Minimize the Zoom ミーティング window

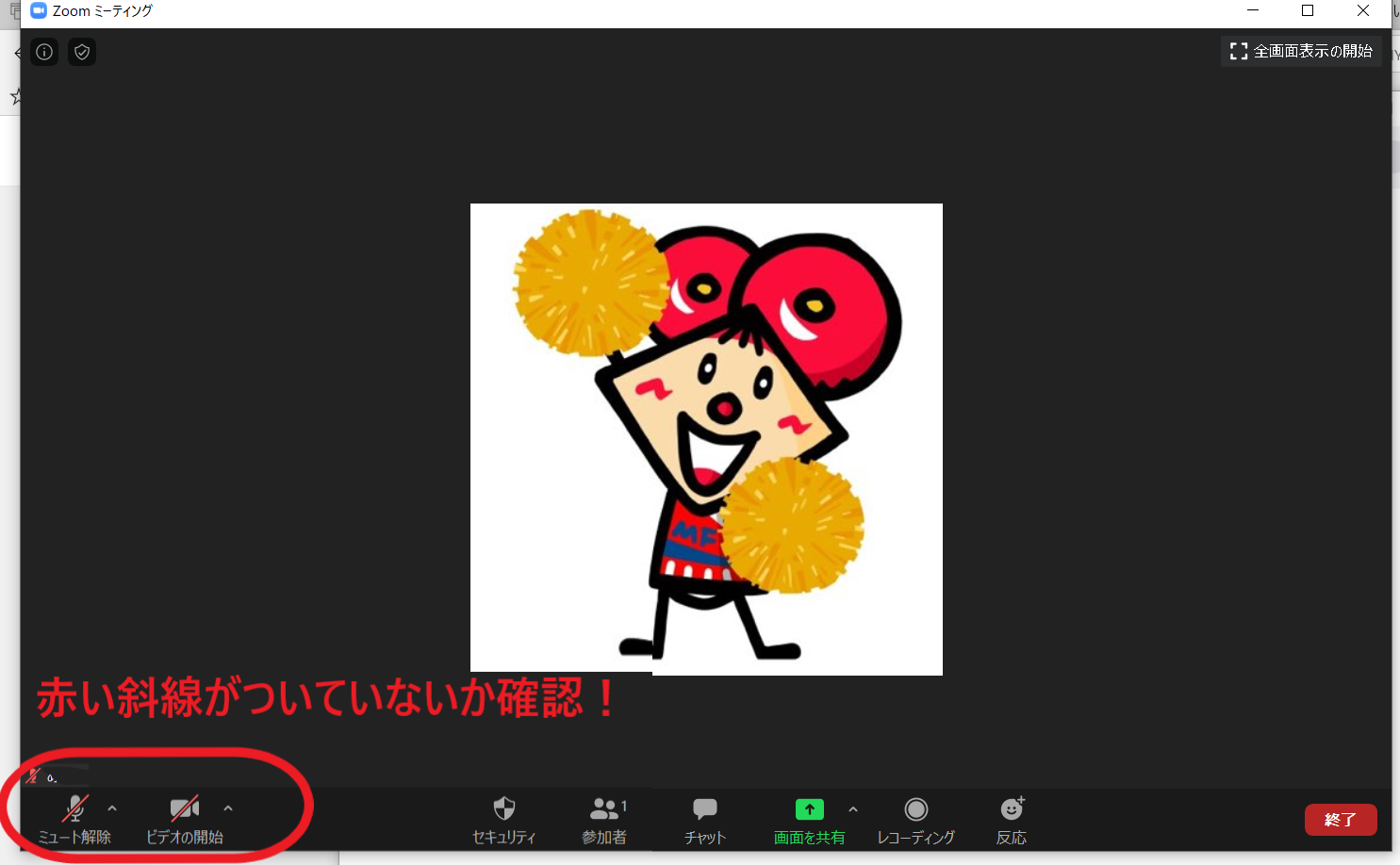[x=1253, y=10]
